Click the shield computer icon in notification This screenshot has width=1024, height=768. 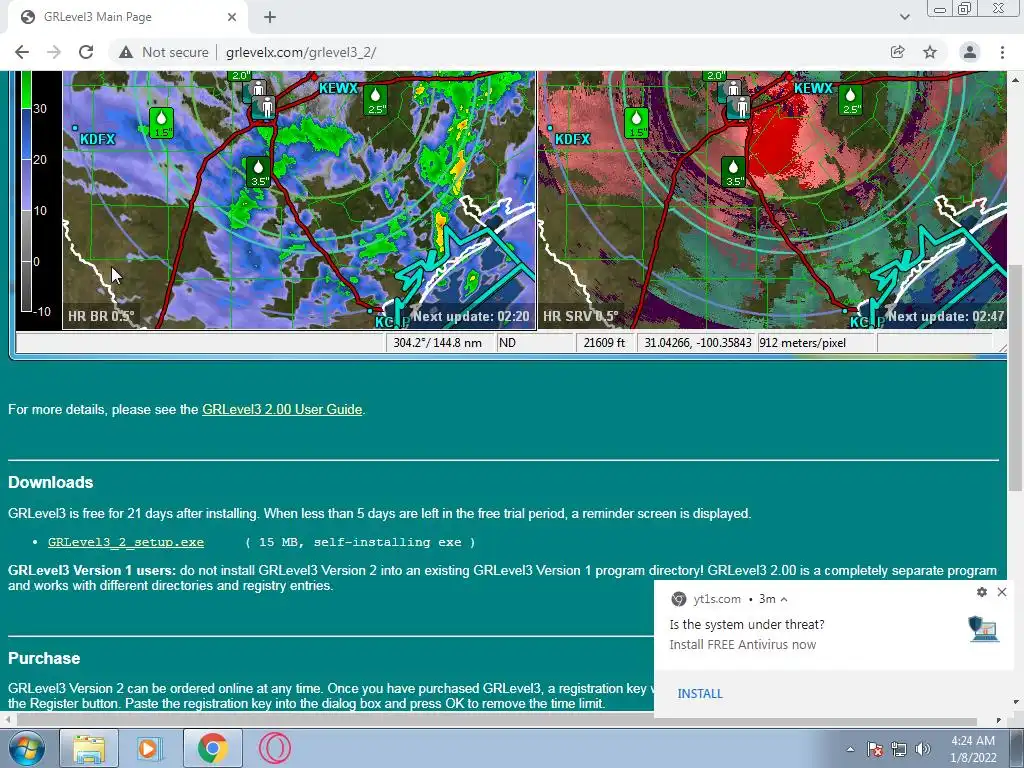(x=984, y=629)
